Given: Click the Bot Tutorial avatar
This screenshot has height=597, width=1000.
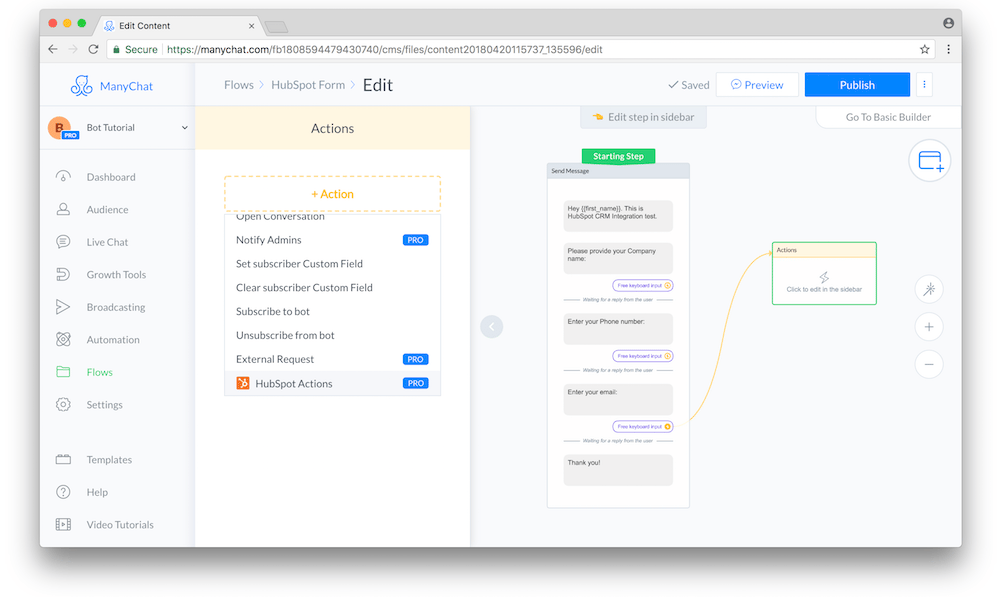Looking at the screenshot, I should (59, 128).
